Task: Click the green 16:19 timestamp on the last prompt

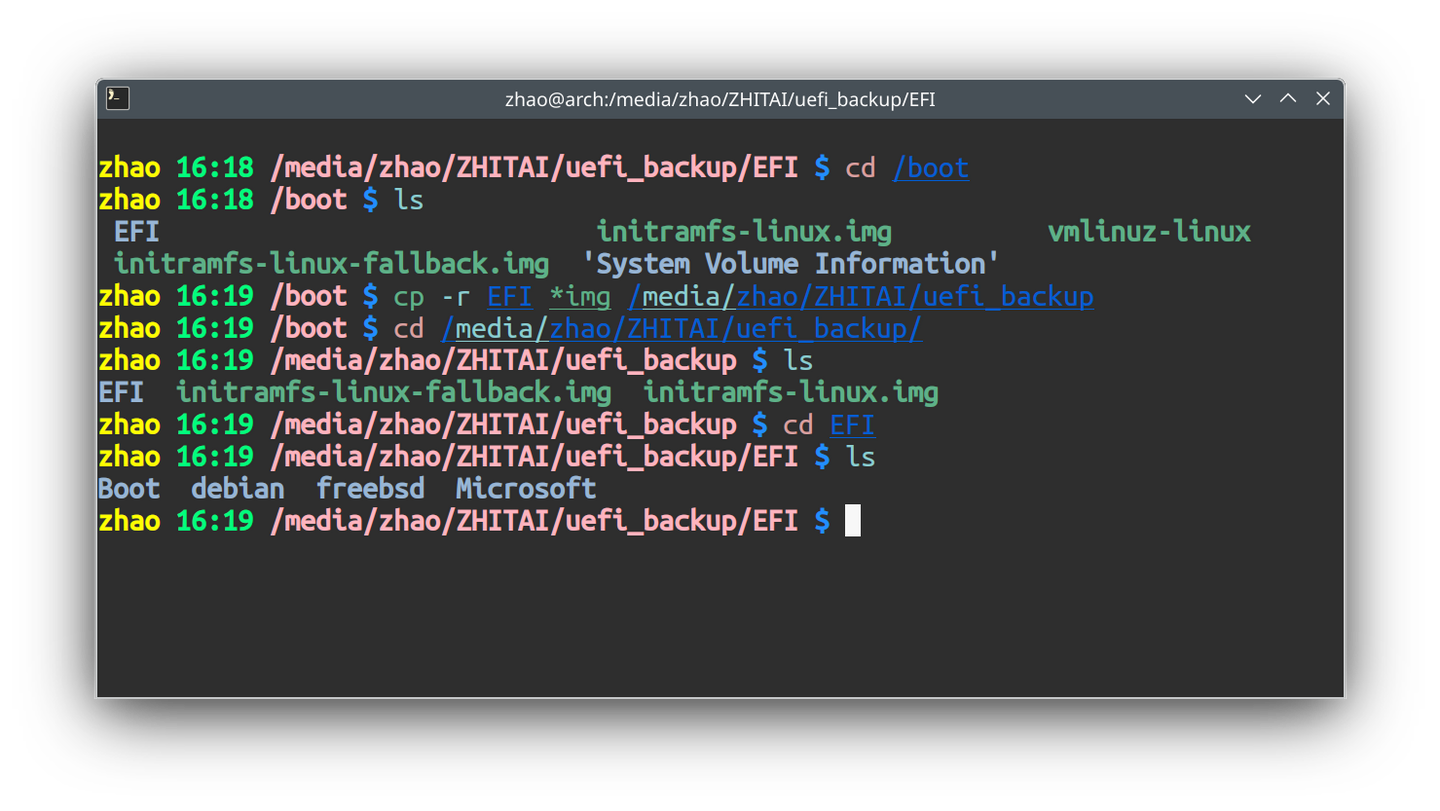Action: coord(214,519)
